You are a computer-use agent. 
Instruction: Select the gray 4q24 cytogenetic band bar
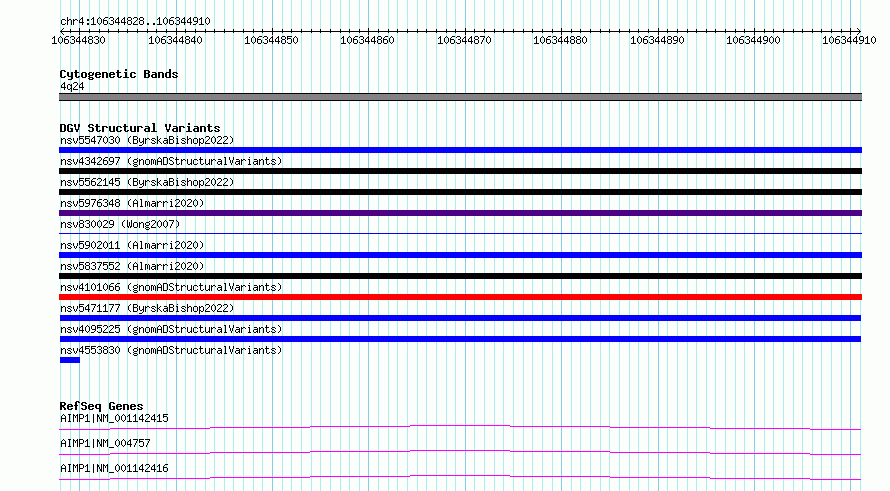click(460, 97)
